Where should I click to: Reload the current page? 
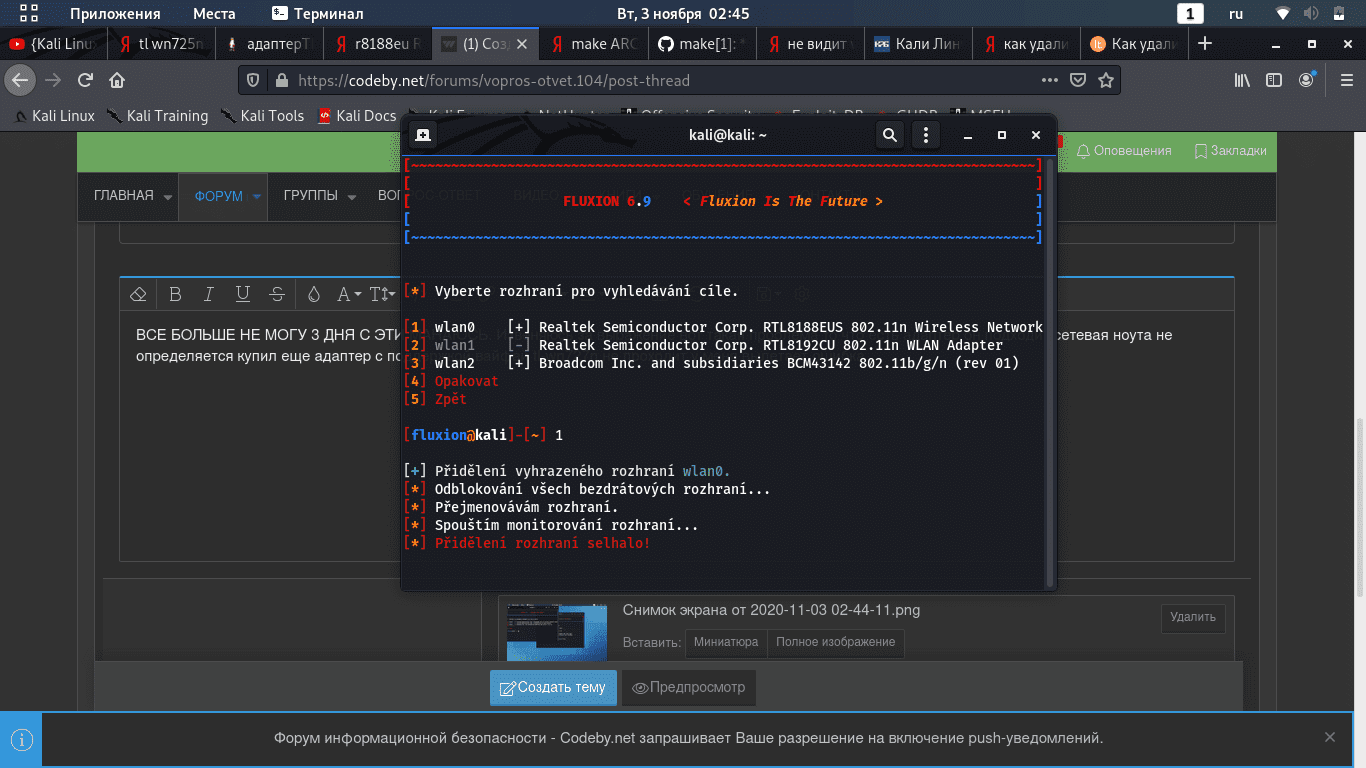click(85, 80)
